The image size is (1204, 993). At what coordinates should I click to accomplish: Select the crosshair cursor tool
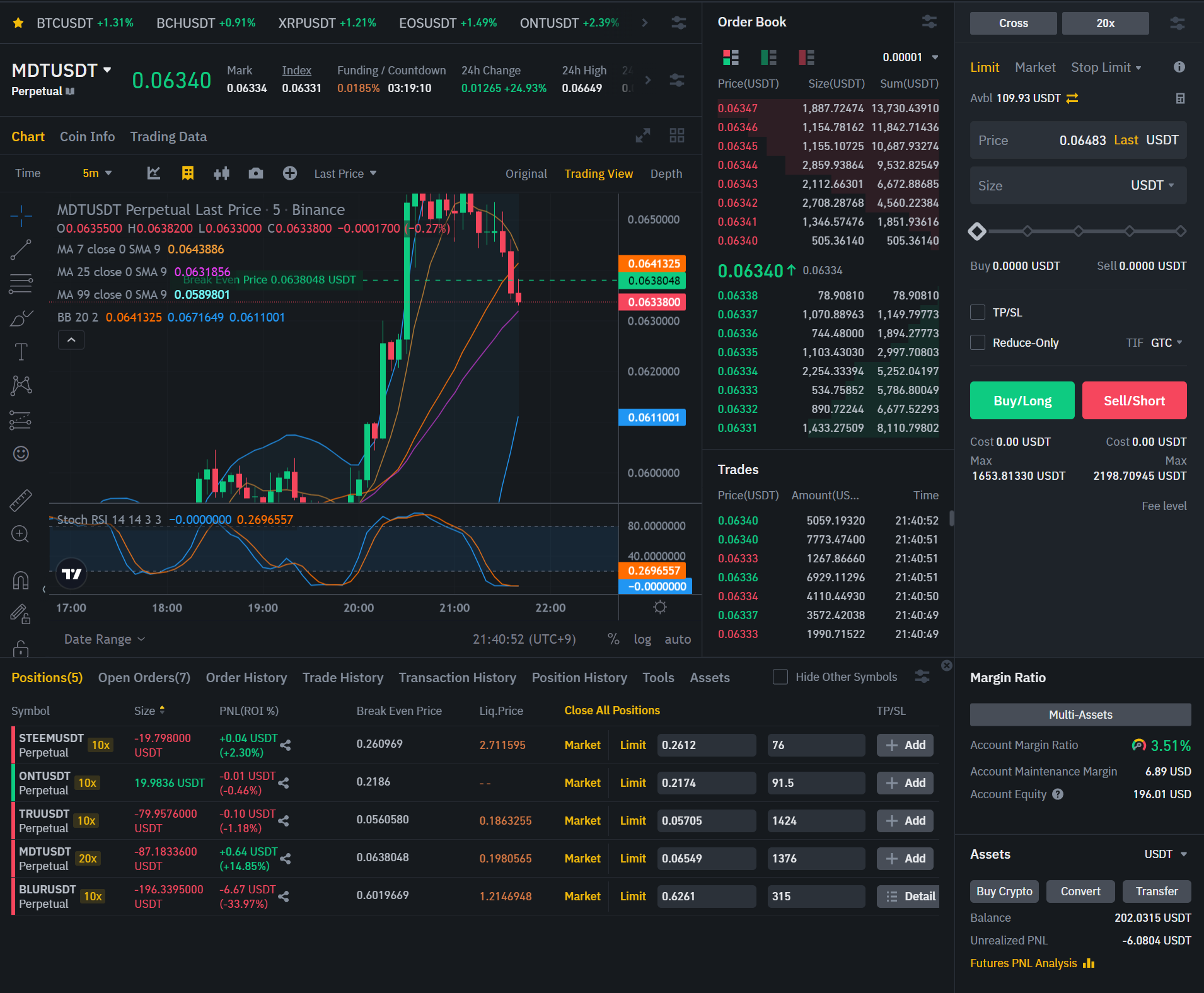click(x=21, y=216)
